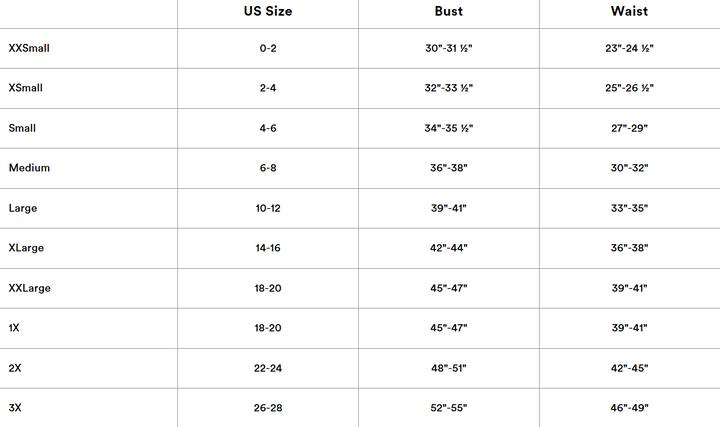
Task: Select the Small row label
Action: pyautogui.click(x=22, y=128)
